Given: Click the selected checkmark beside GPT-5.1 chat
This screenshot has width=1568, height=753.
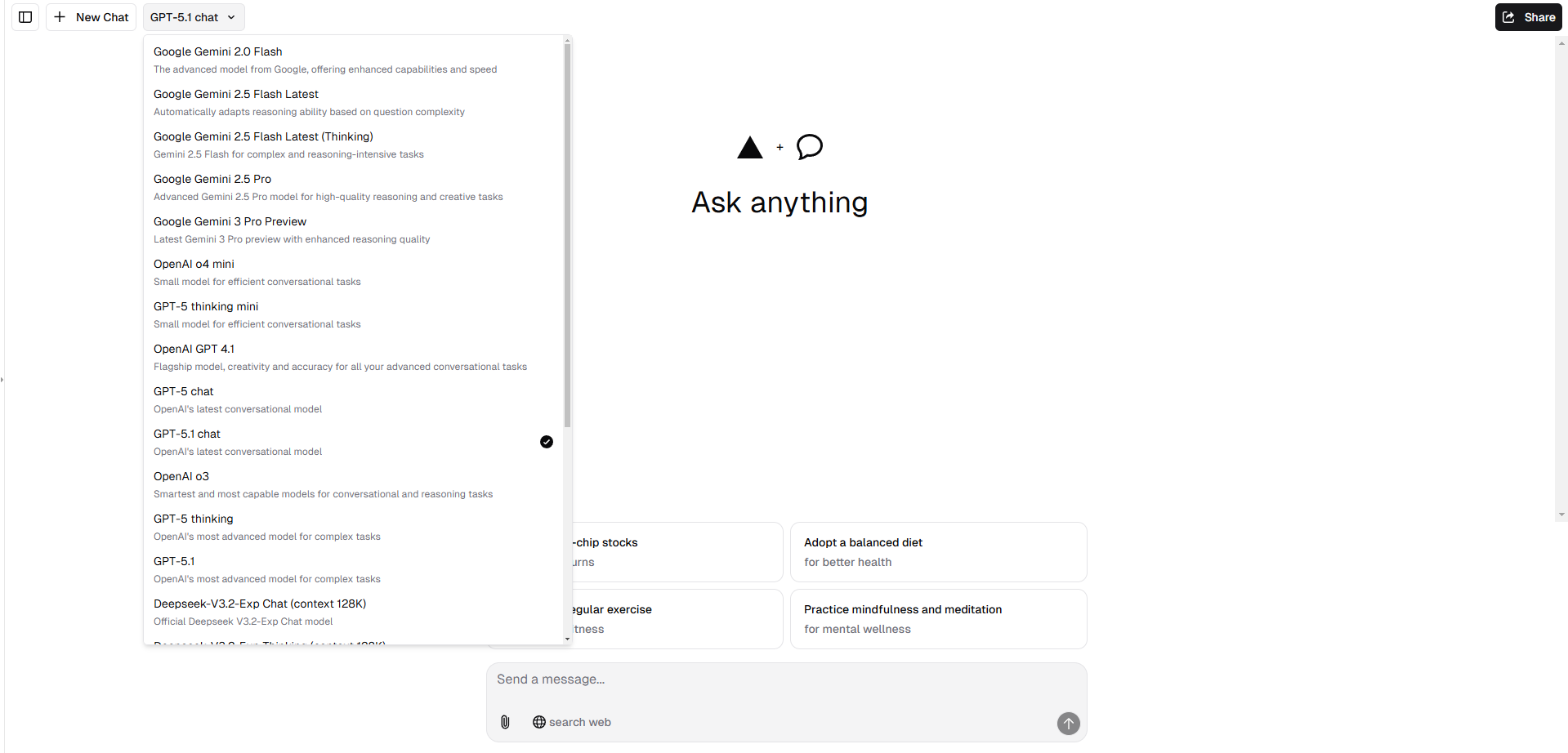Looking at the screenshot, I should pos(547,442).
